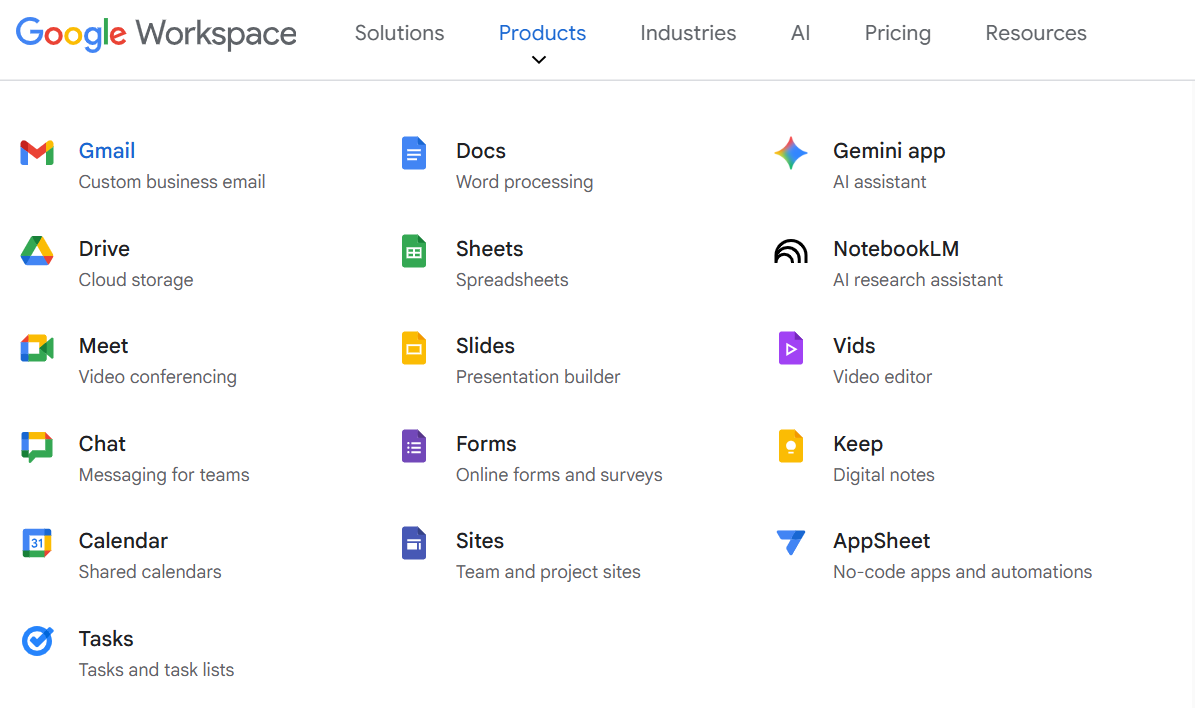Screen dimensions: 1195x708
Task: Click the green Sheets icon
Action: click(x=414, y=251)
